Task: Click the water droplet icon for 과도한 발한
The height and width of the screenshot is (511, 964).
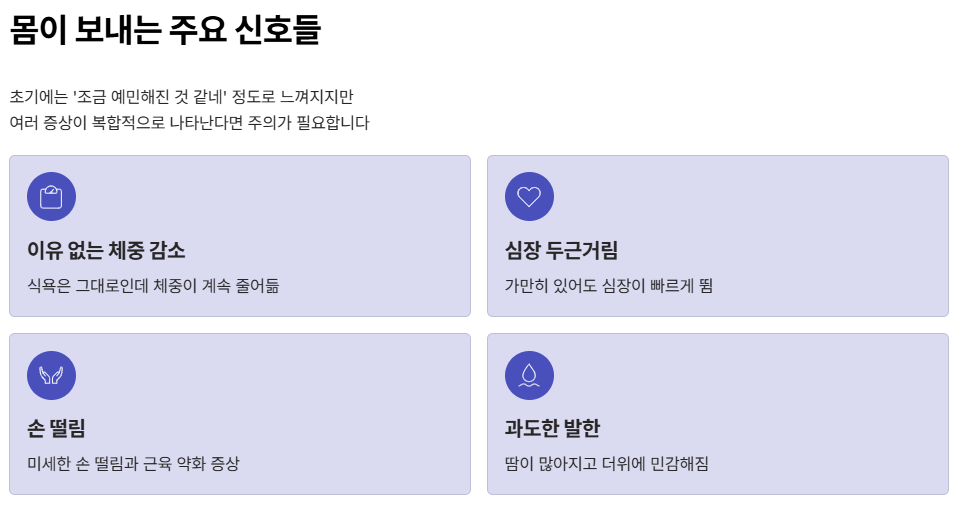Action: pyautogui.click(x=529, y=375)
